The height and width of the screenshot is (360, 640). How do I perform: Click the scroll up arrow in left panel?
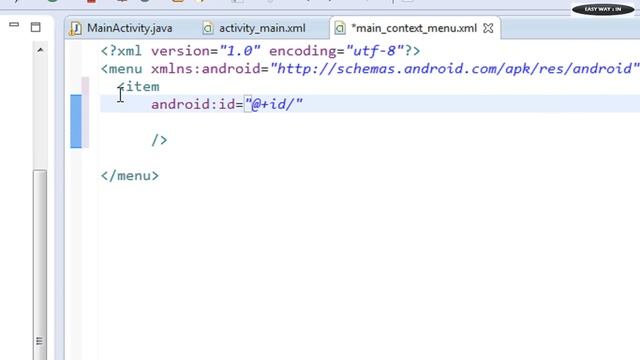pyautogui.click(x=40, y=50)
